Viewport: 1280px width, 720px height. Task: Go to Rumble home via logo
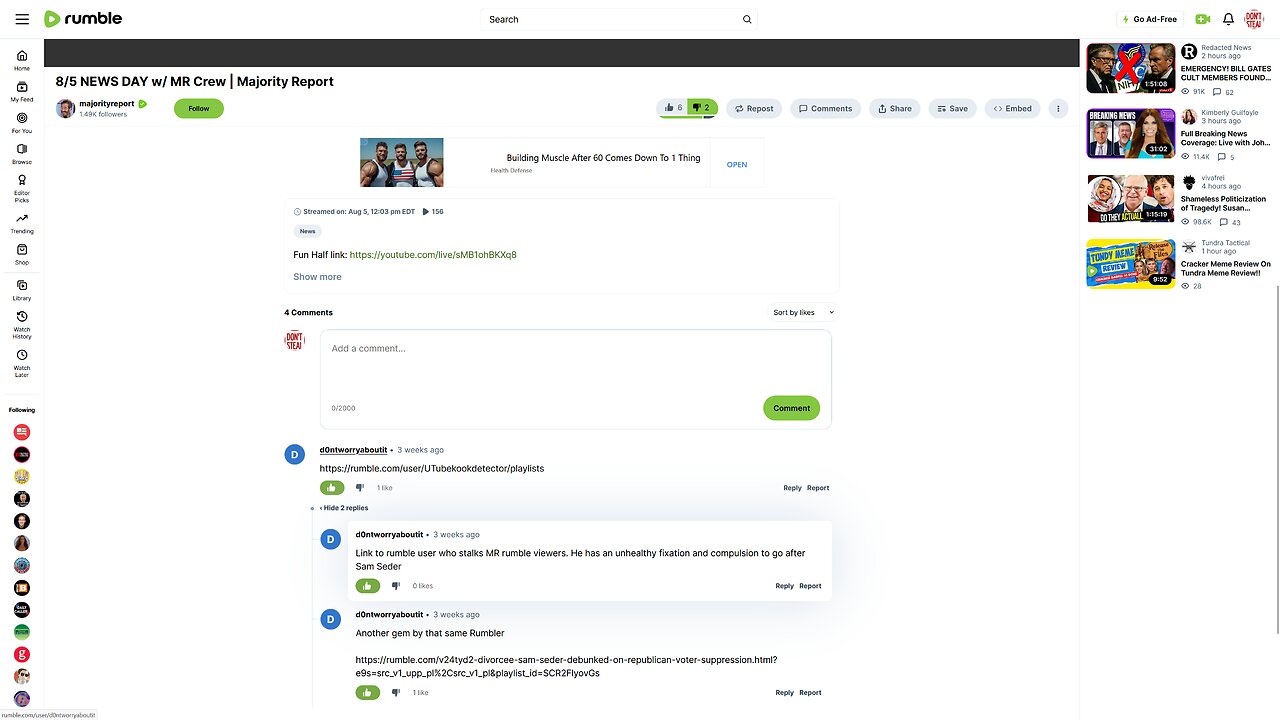tap(83, 19)
